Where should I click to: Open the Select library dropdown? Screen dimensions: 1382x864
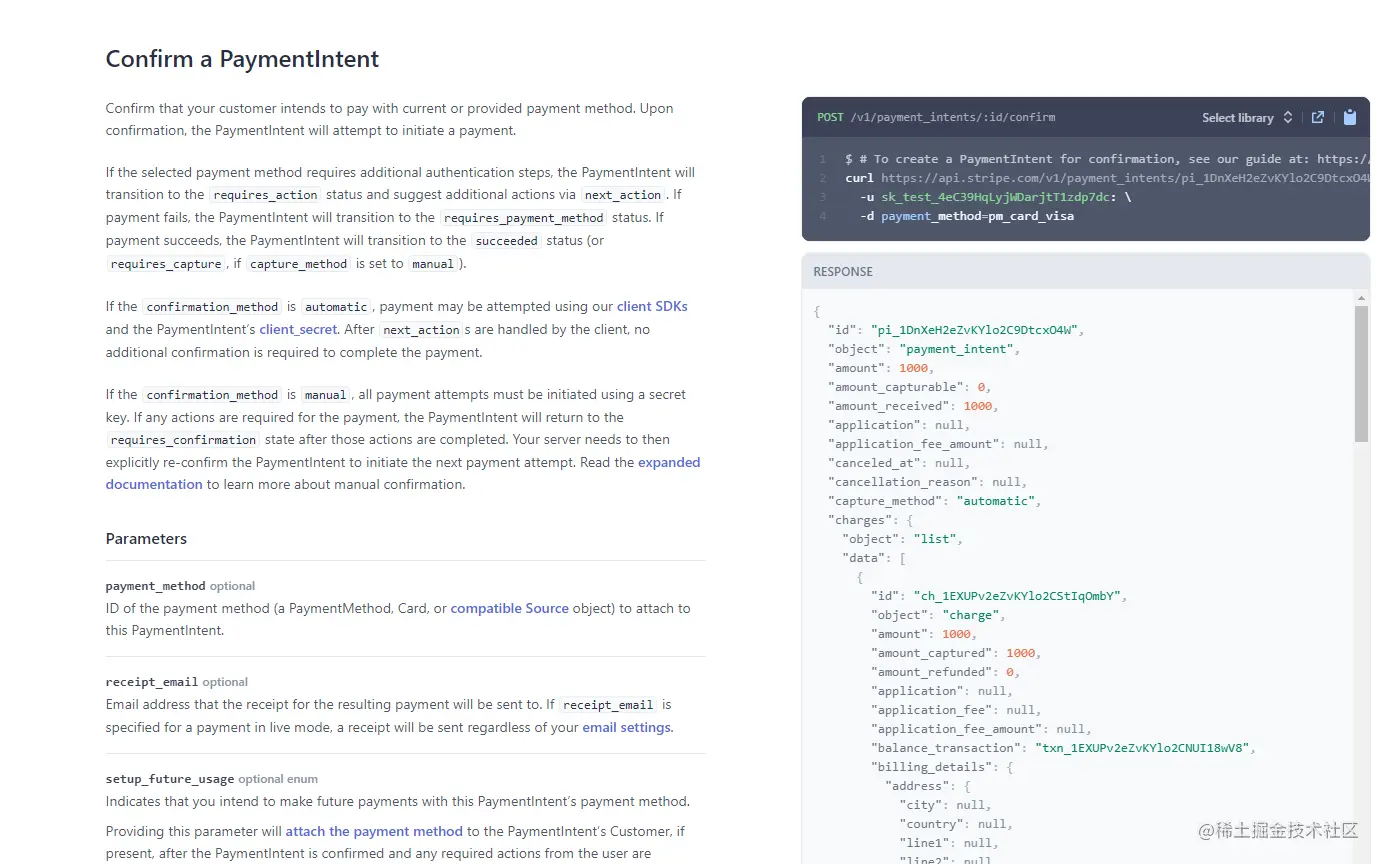(1247, 118)
